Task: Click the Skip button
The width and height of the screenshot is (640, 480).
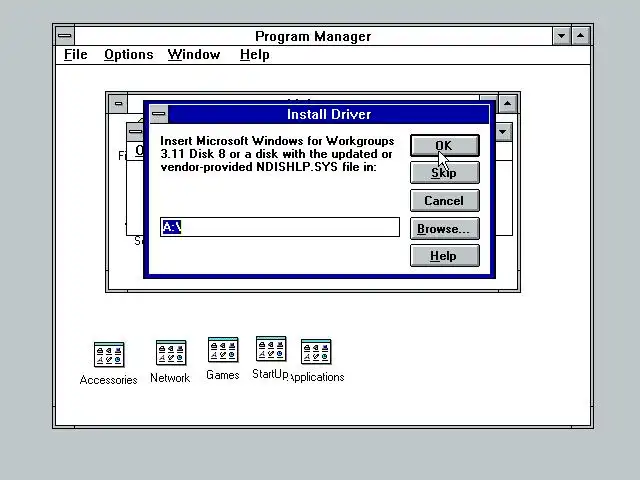Action: pyautogui.click(x=444, y=173)
